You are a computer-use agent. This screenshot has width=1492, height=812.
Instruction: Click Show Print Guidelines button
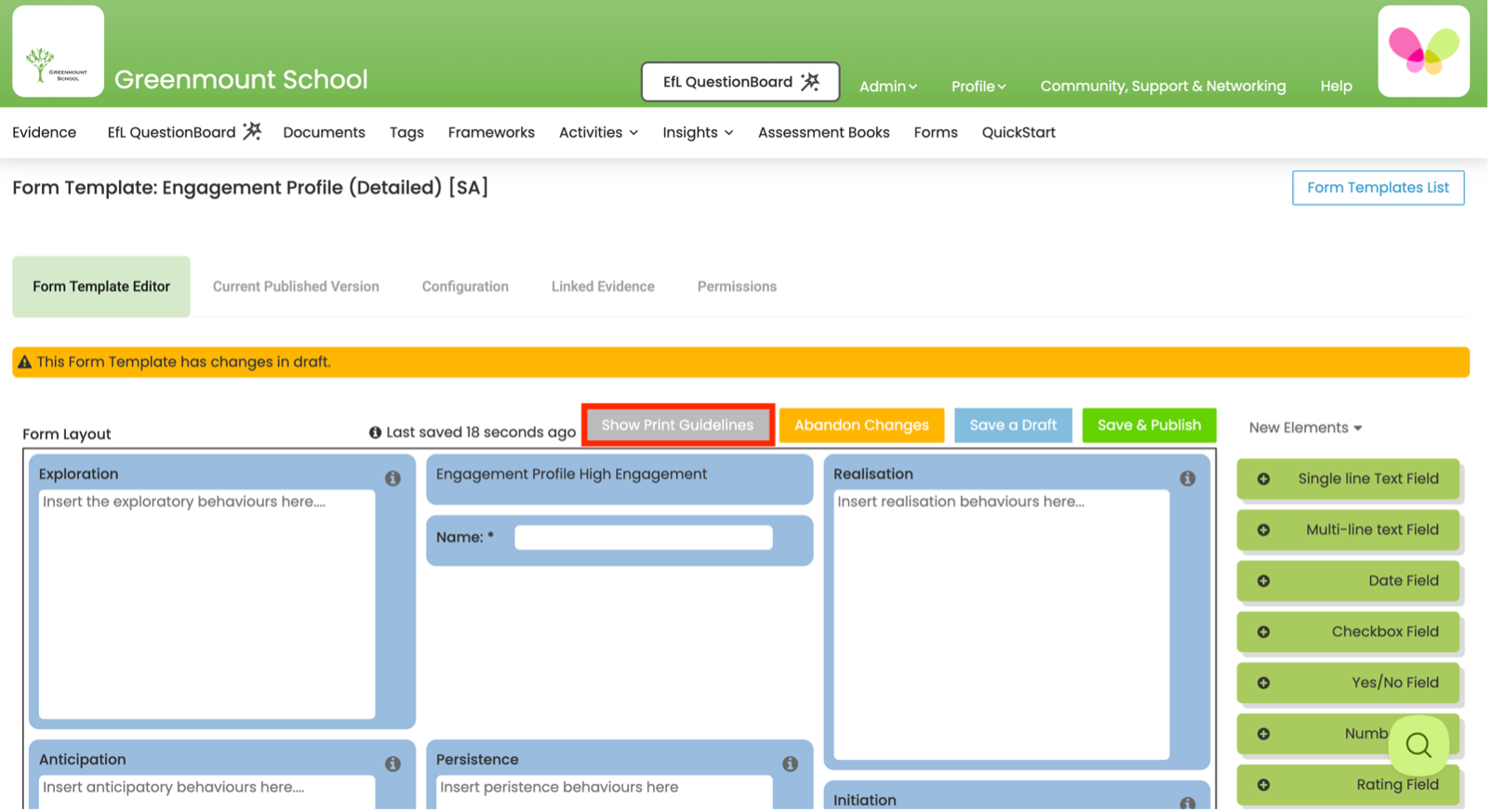click(x=679, y=426)
